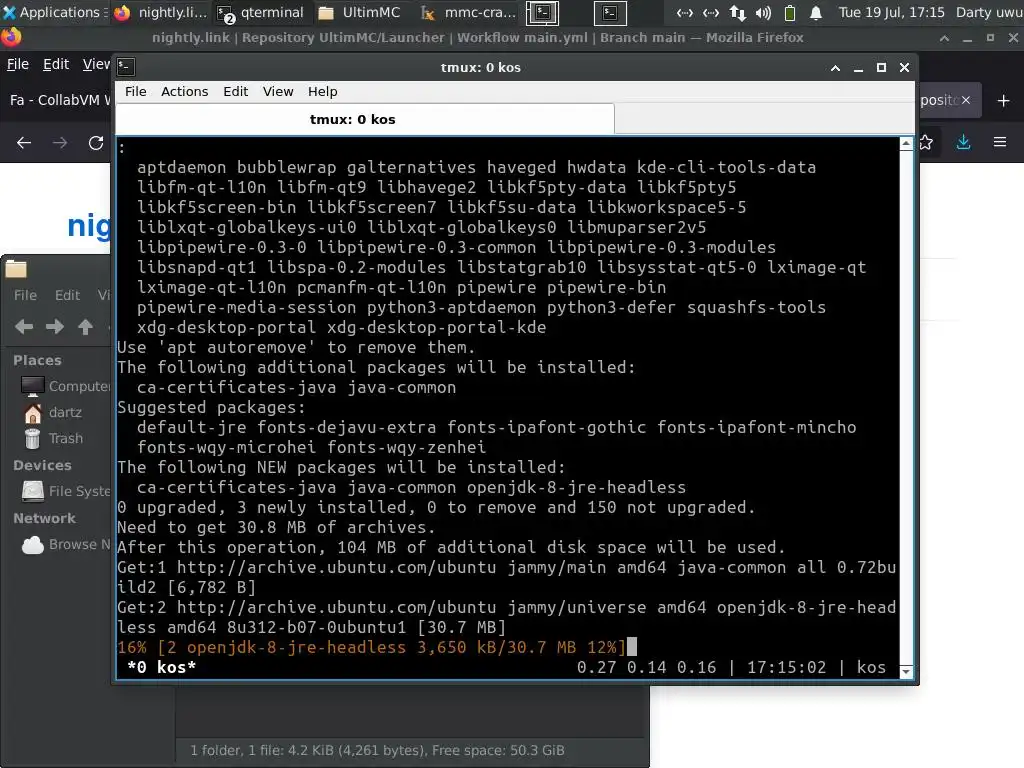Open Edit menu in qterminal
The image size is (1024, 768).
pos(235,91)
